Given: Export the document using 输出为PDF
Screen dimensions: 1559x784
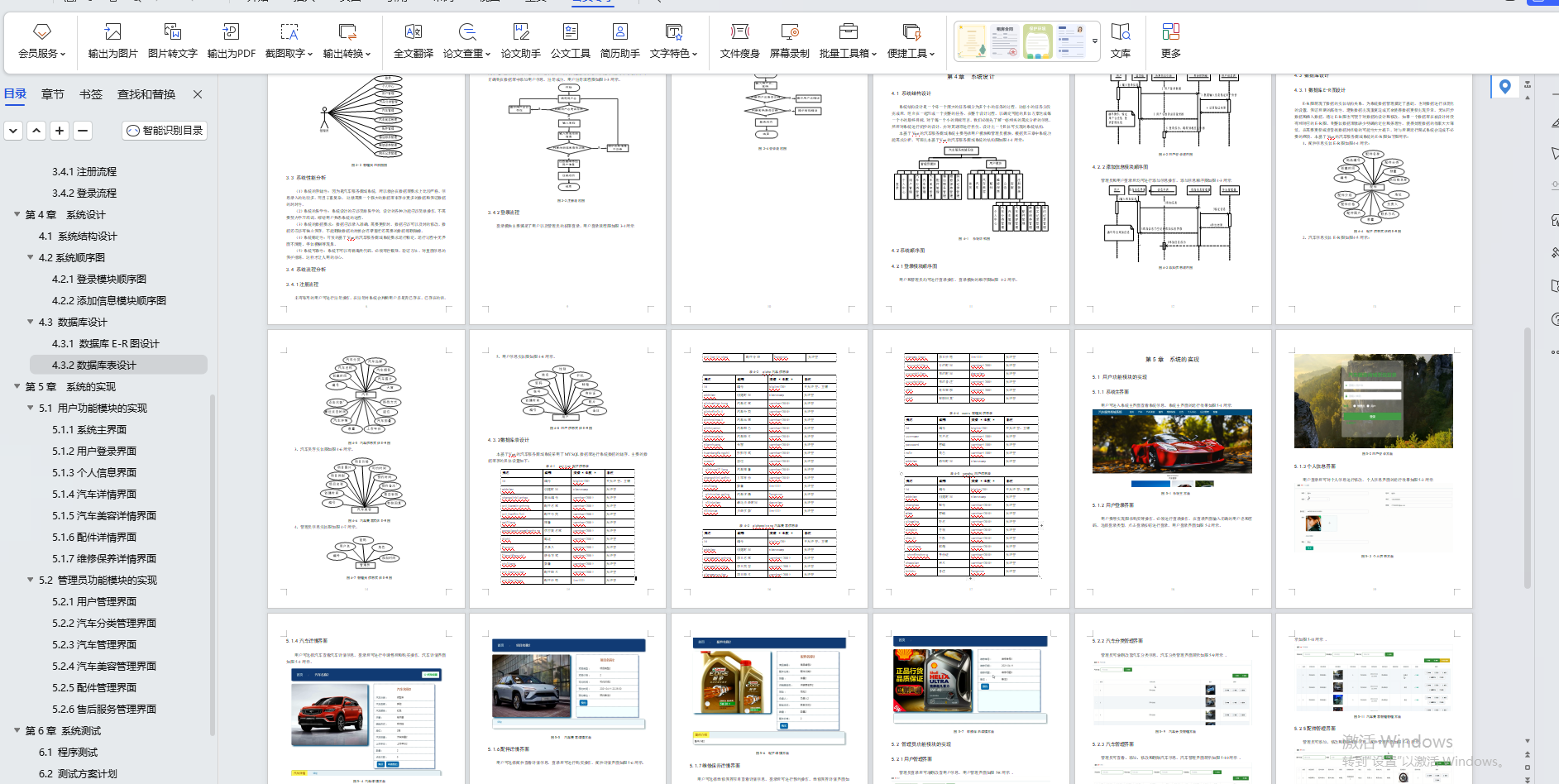Looking at the screenshot, I should [231, 41].
